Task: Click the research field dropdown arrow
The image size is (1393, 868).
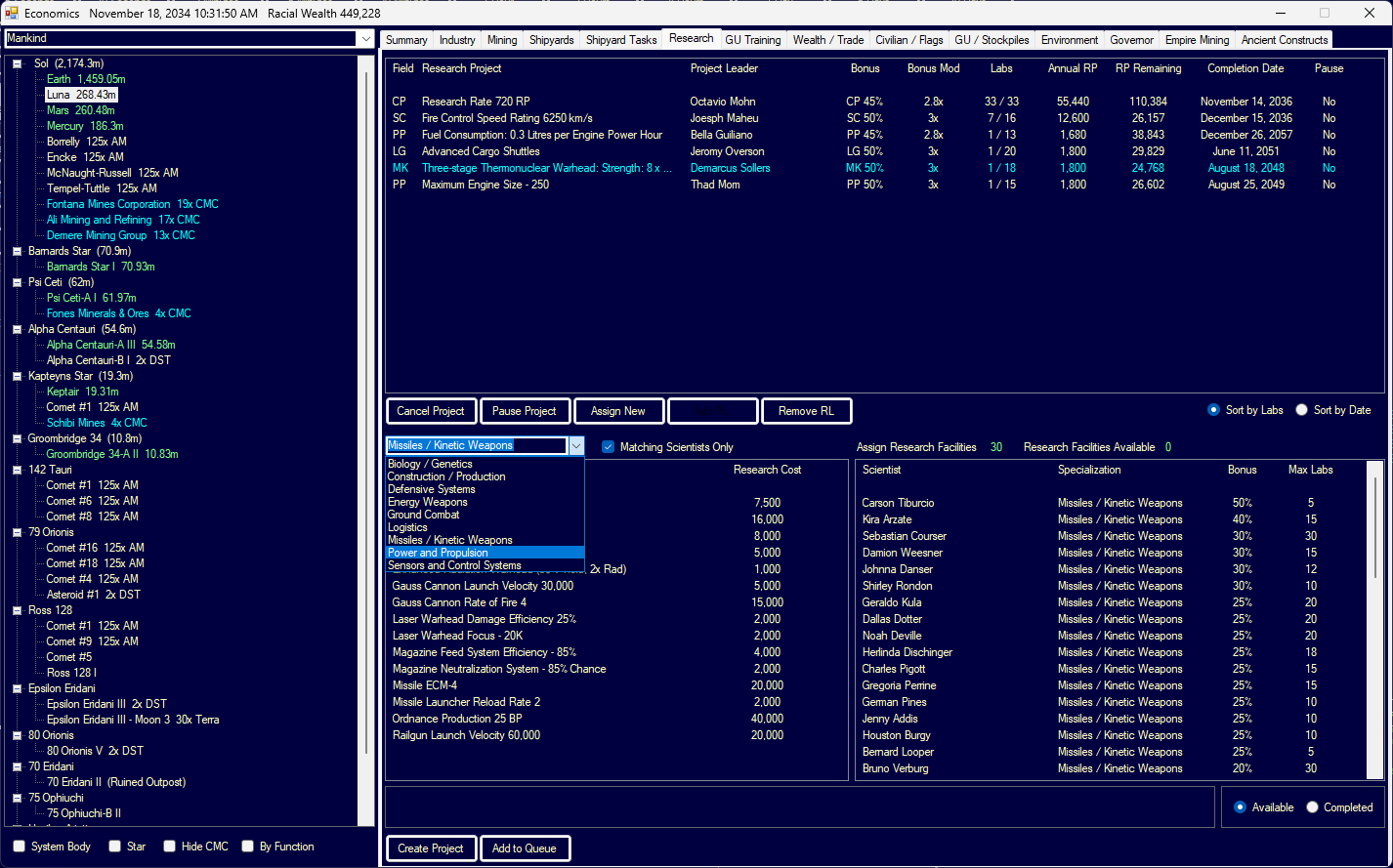Action: (575, 445)
